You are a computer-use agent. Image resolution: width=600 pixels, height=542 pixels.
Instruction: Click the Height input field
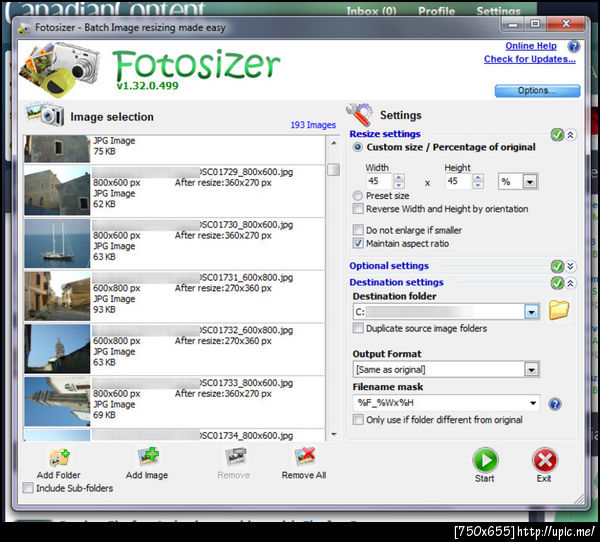point(458,181)
